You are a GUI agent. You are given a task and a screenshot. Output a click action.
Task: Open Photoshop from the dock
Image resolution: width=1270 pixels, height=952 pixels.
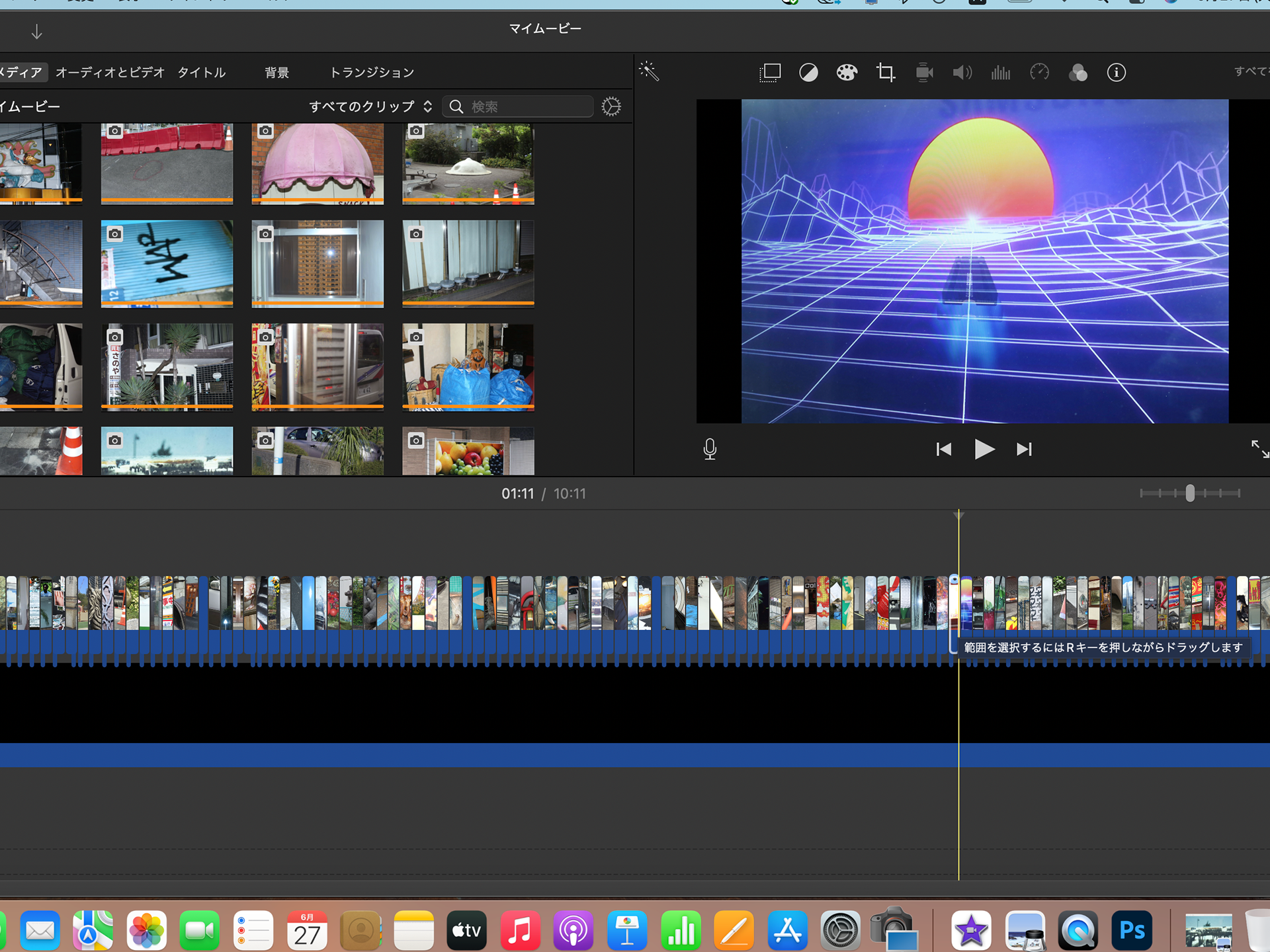pyautogui.click(x=1132, y=931)
